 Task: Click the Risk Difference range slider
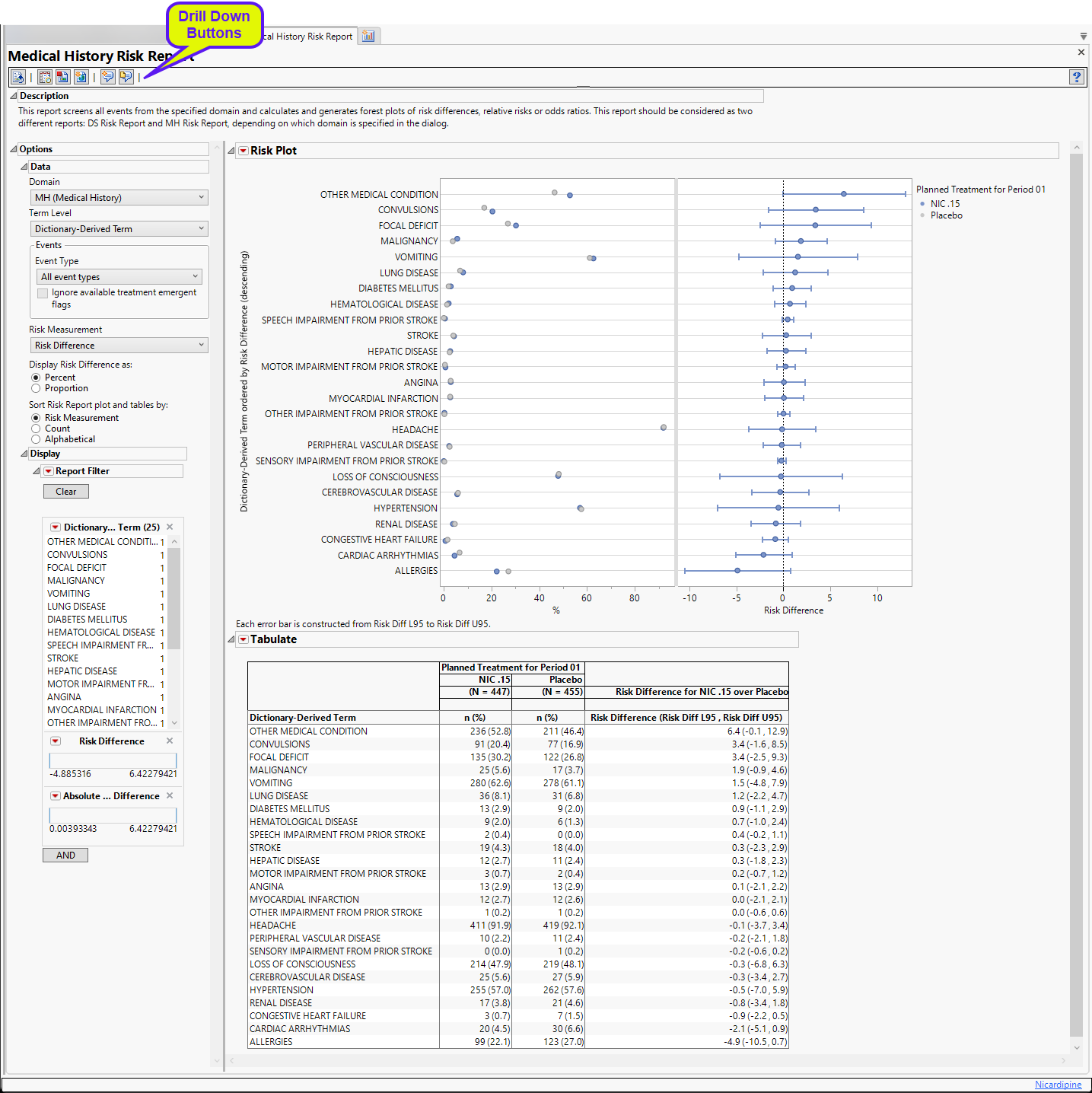113,760
